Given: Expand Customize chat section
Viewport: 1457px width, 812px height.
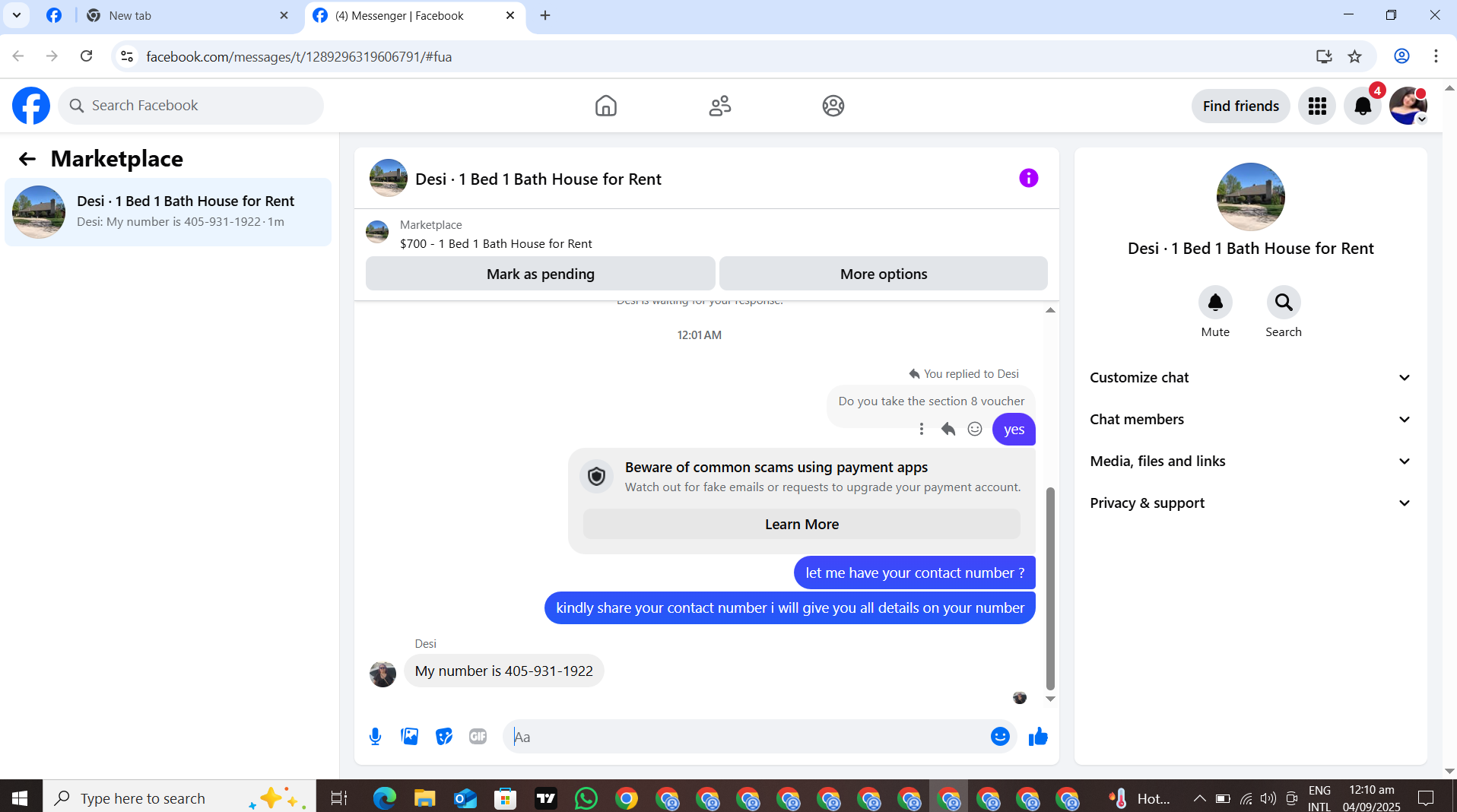Looking at the screenshot, I should [x=1250, y=378].
